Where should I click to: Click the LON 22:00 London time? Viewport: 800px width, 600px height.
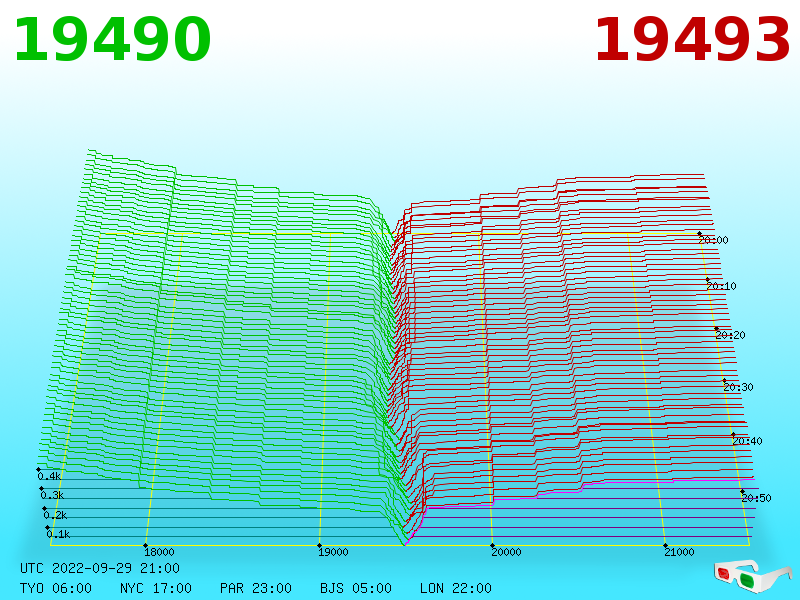(456, 588)
